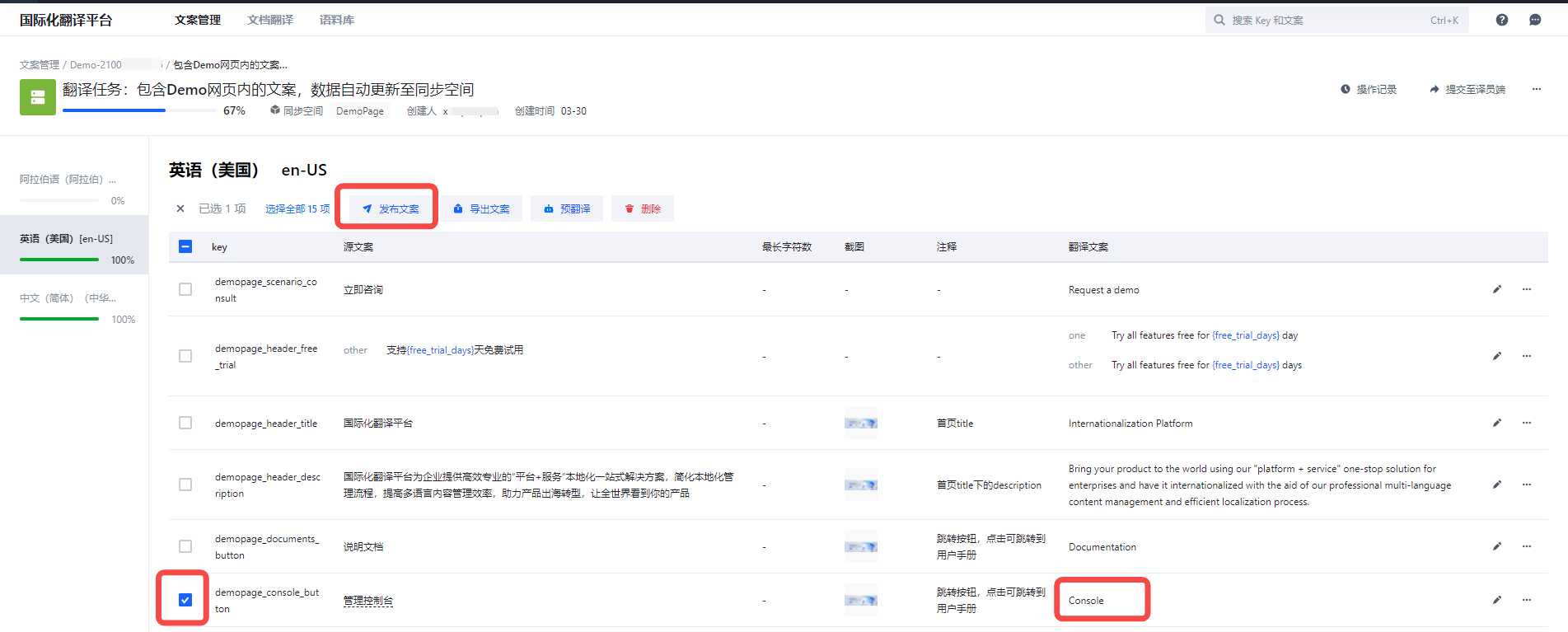Image resolution: width=1568 pixels, height=632 pixels.
Task: Click the 发布文案 publish button
Action: (x=391, y=208)
